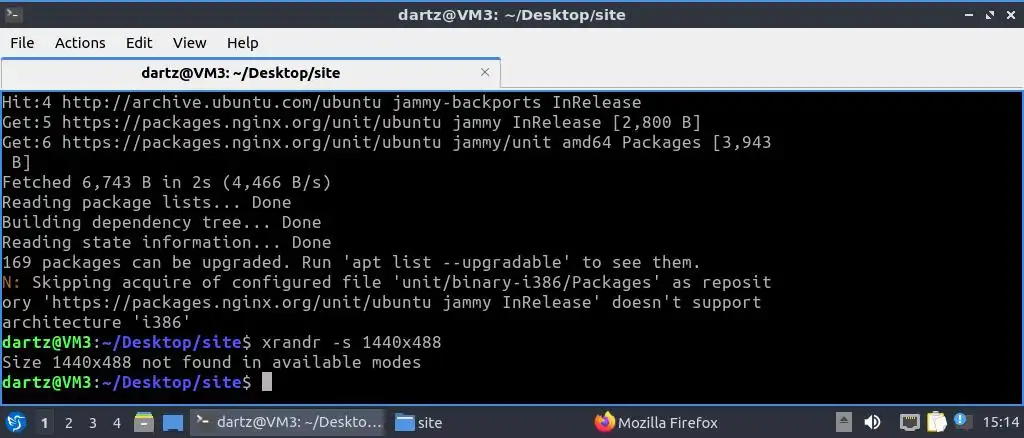
Task: Open the View menu
Action: tap(189, 43)
